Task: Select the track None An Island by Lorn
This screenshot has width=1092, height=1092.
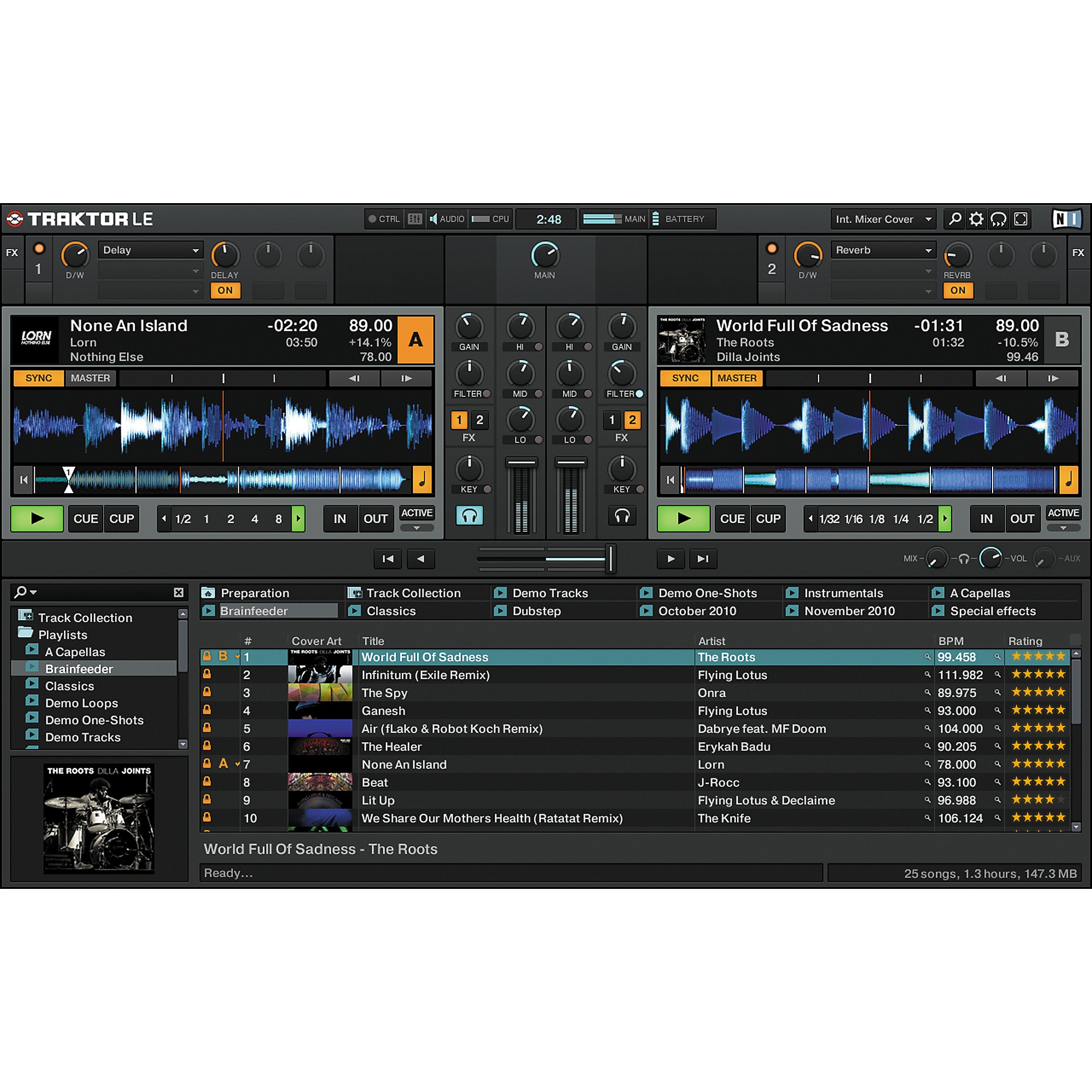Action: 404,764
